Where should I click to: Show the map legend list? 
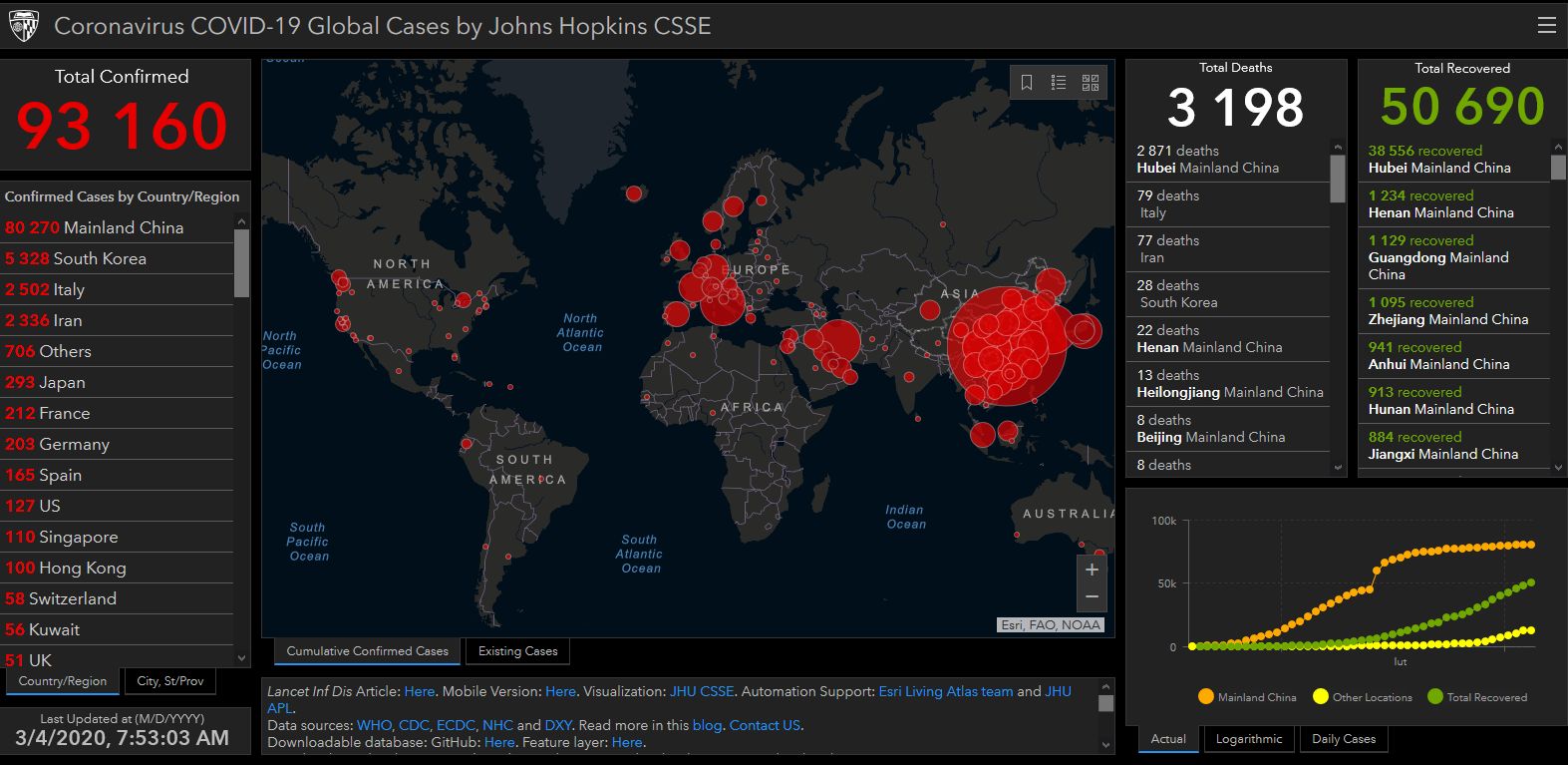tap(1059, 83)
